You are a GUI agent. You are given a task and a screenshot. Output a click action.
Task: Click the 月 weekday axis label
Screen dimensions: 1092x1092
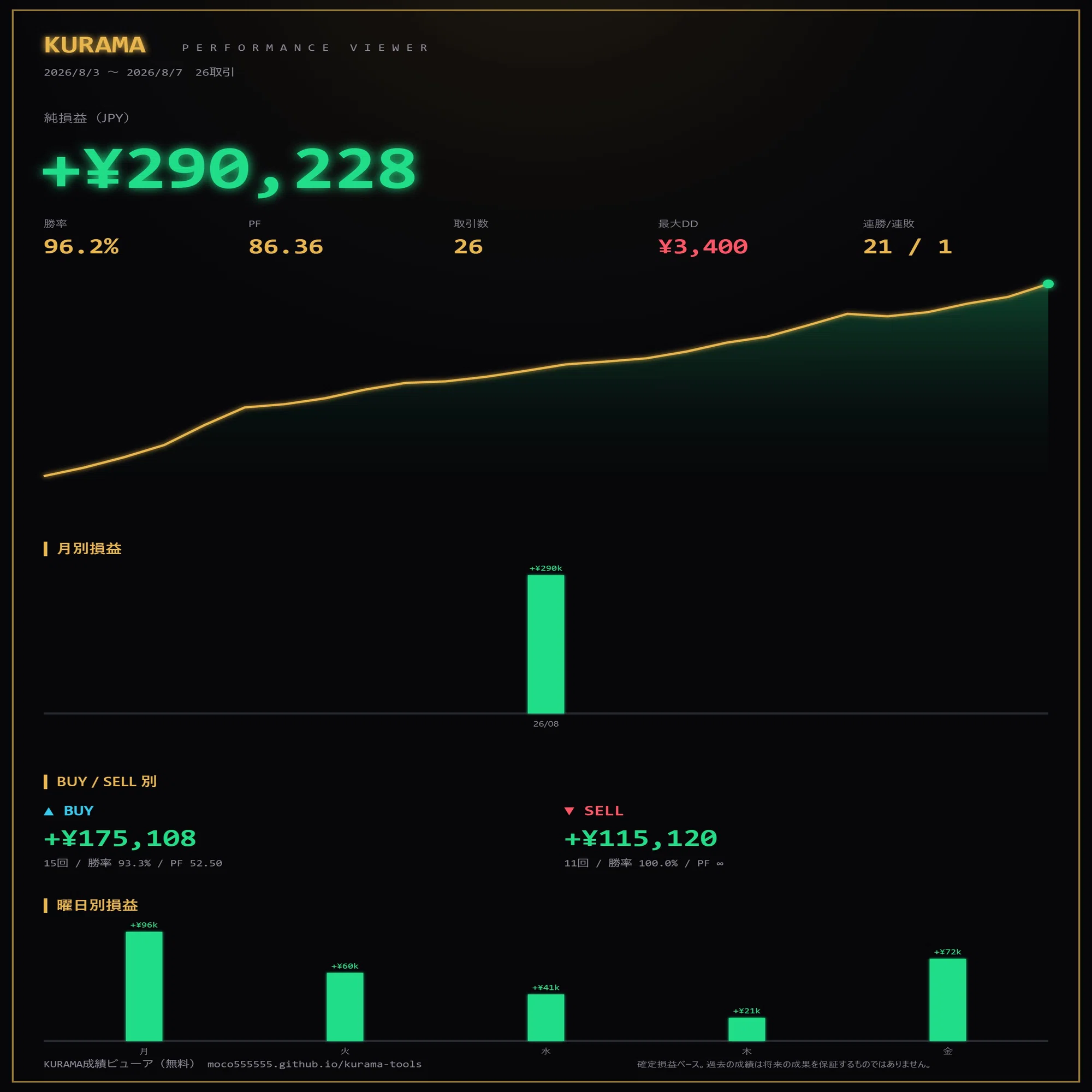coord(144,1051)
